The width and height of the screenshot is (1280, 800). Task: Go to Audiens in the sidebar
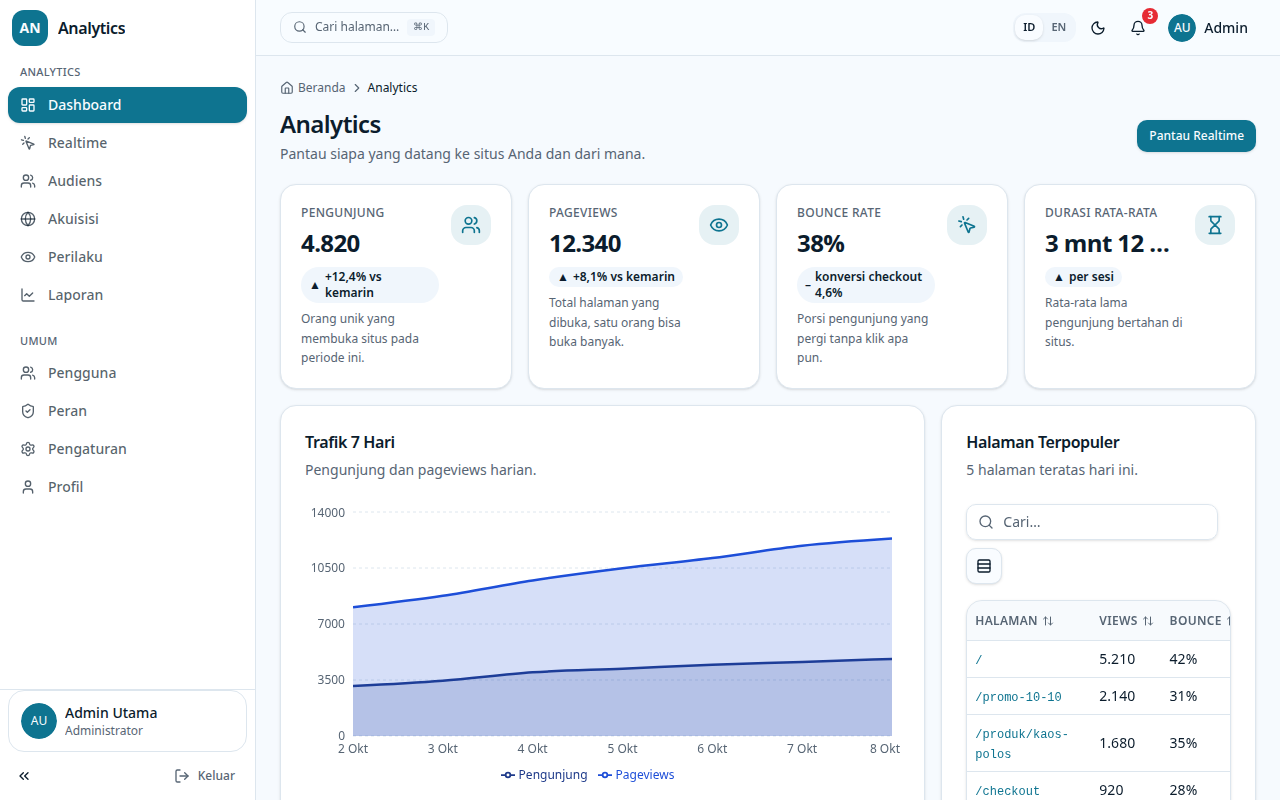pos(127,181)
